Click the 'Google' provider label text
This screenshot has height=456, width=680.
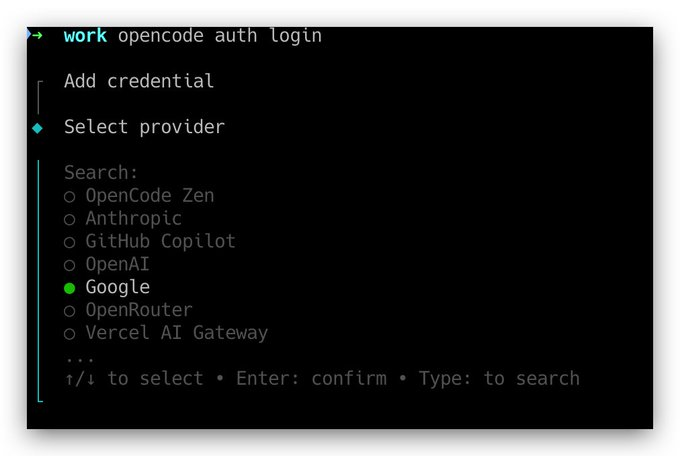(118, 288)
